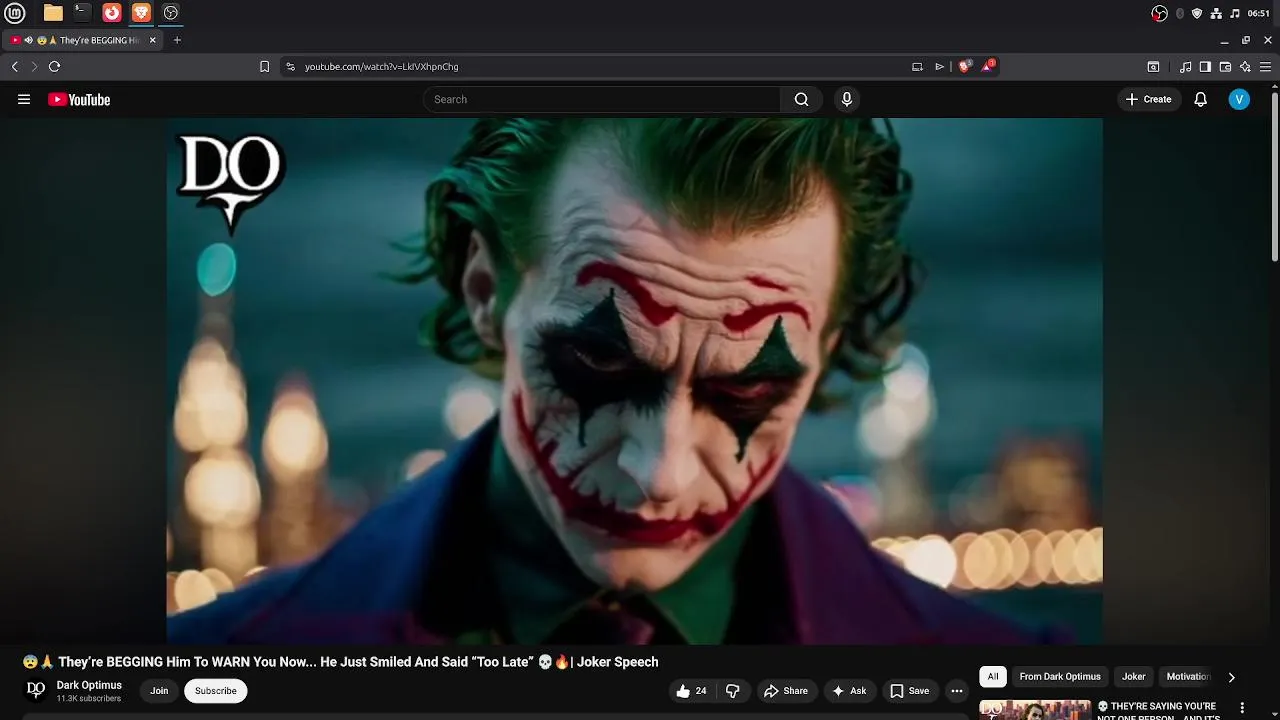This screenshot has width=1280, height=720.
Task: Start voice search with the microphone
Action: 847,99
